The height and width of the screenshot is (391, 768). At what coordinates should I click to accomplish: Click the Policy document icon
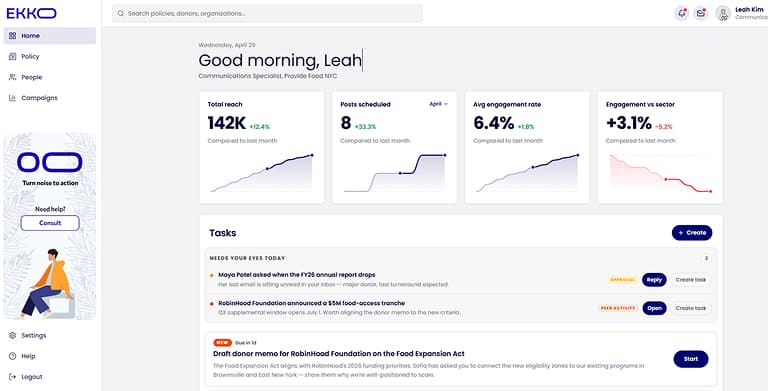[x=13, y=56]
